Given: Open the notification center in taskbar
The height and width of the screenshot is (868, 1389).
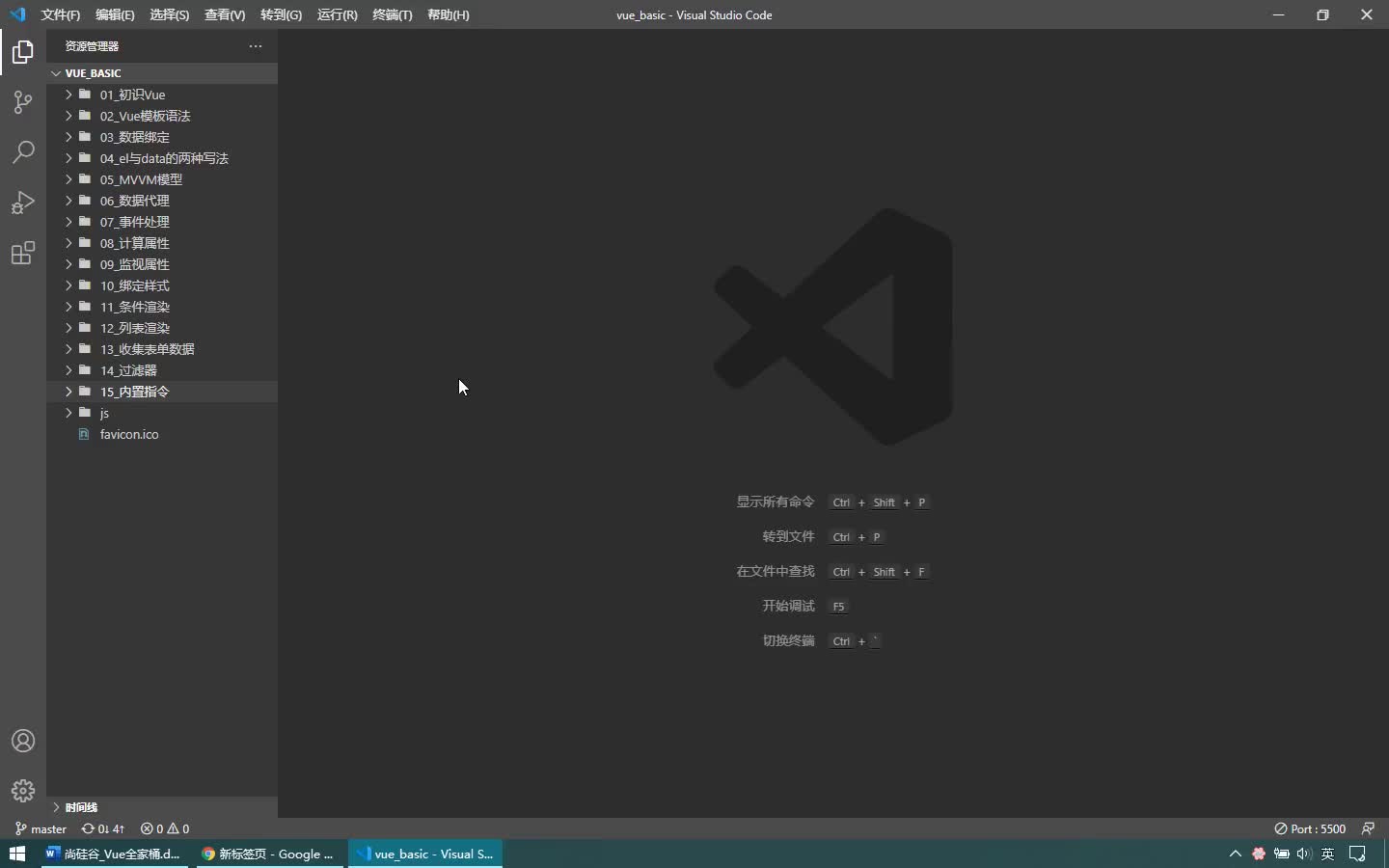Looking at the screenshot, I should click(x=1358, y=854).
